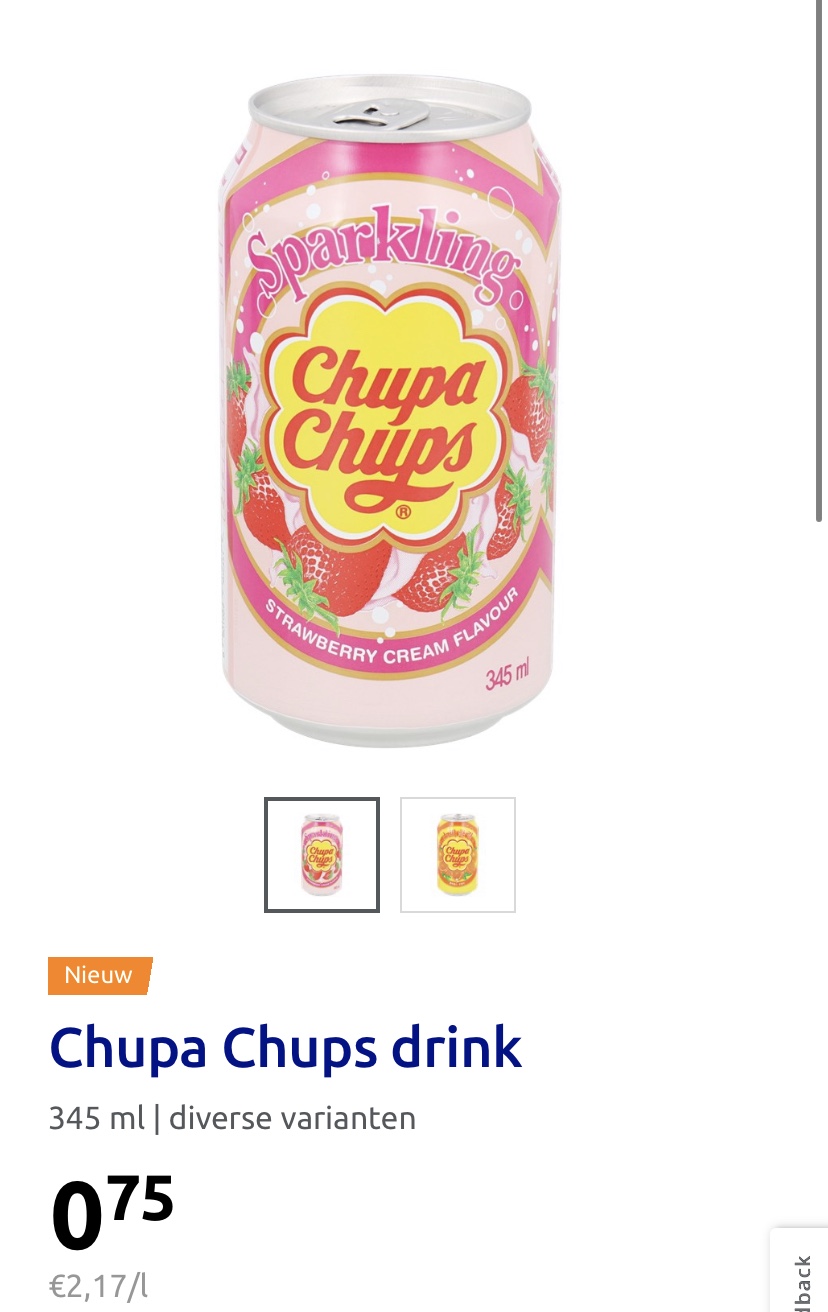
Task: Open the feedback tab at screen edge
Action: [x=800, y=1270]
